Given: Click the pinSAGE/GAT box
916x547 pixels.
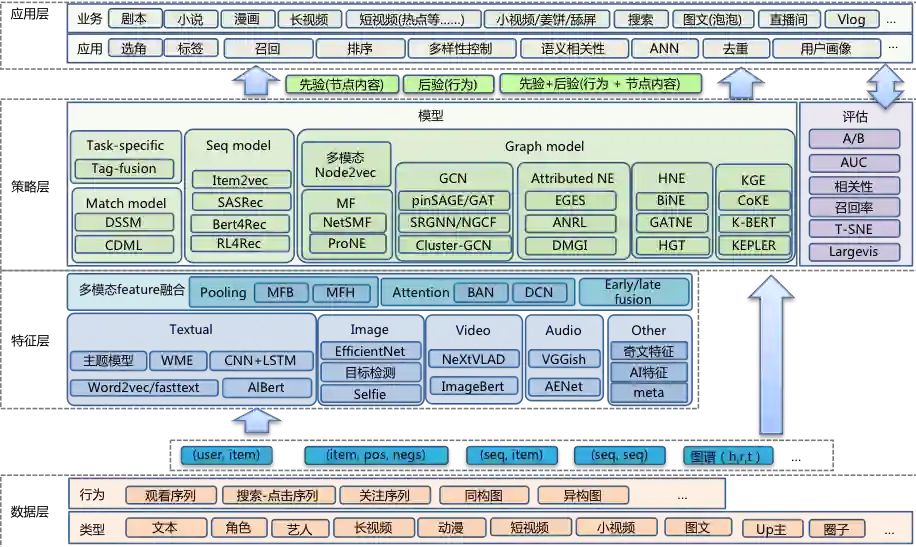Looking at the screenshot, I should pyautogui.click(x=453, y=201).
